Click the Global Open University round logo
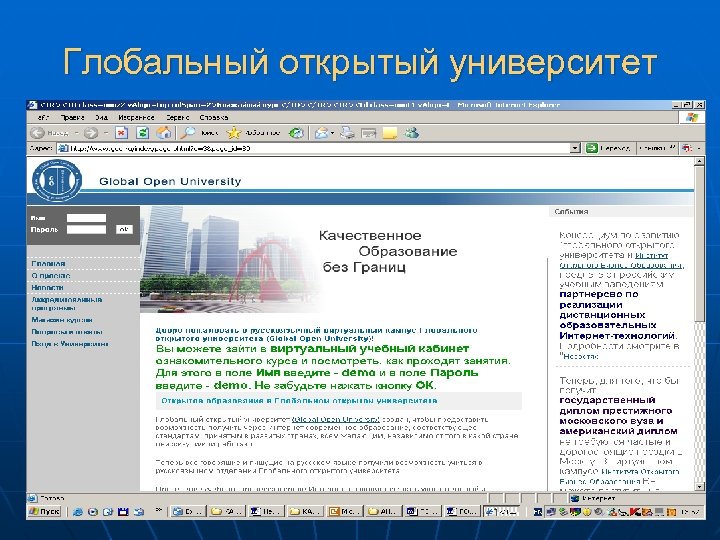720x540 pixels. tap(57, 180)
